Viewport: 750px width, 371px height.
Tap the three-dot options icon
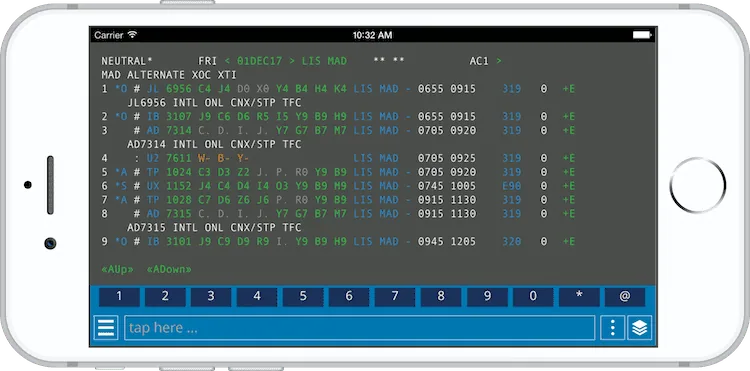(x=612, y=328)
